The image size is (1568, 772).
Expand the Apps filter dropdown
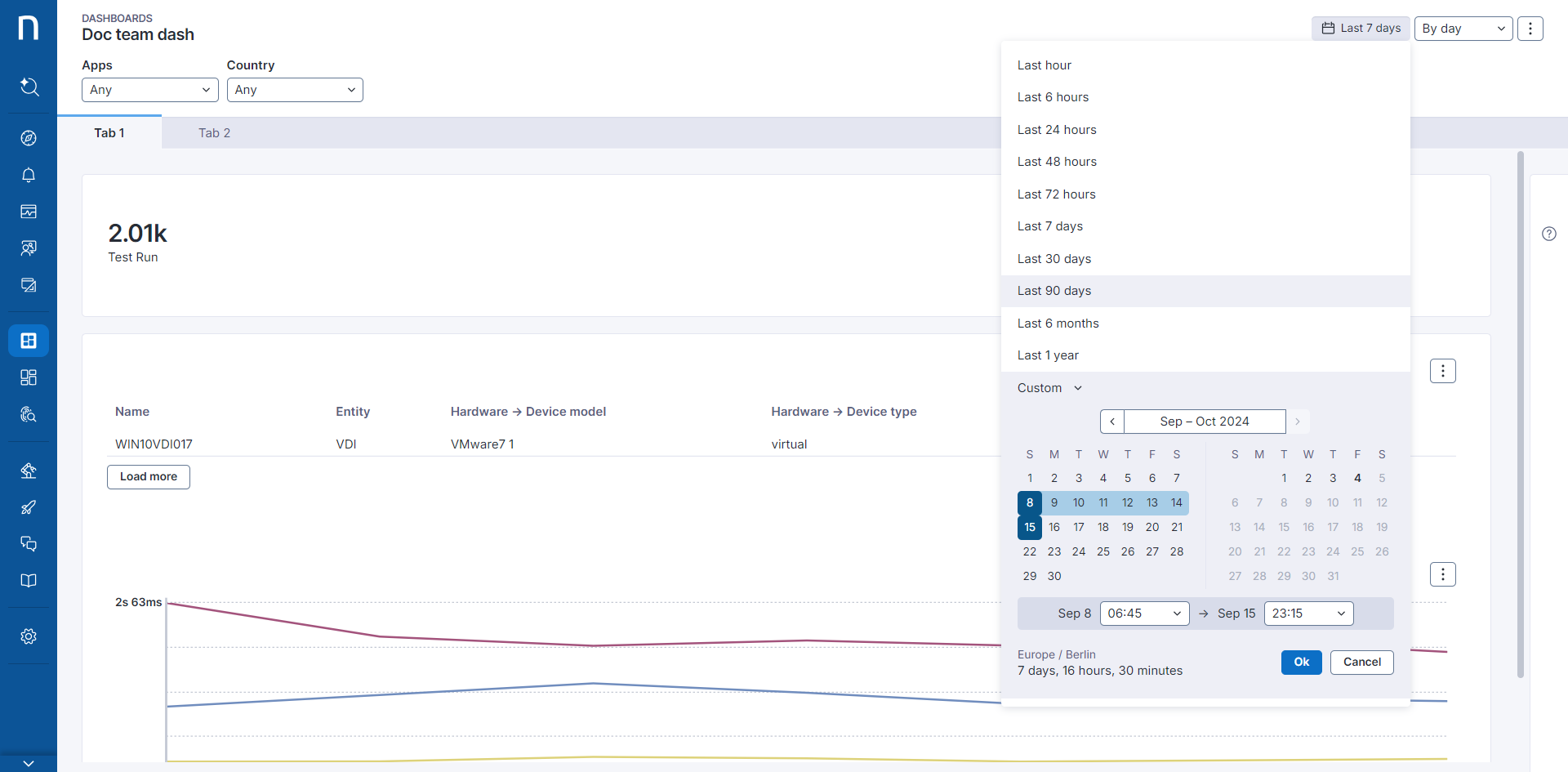pos(149,90)
